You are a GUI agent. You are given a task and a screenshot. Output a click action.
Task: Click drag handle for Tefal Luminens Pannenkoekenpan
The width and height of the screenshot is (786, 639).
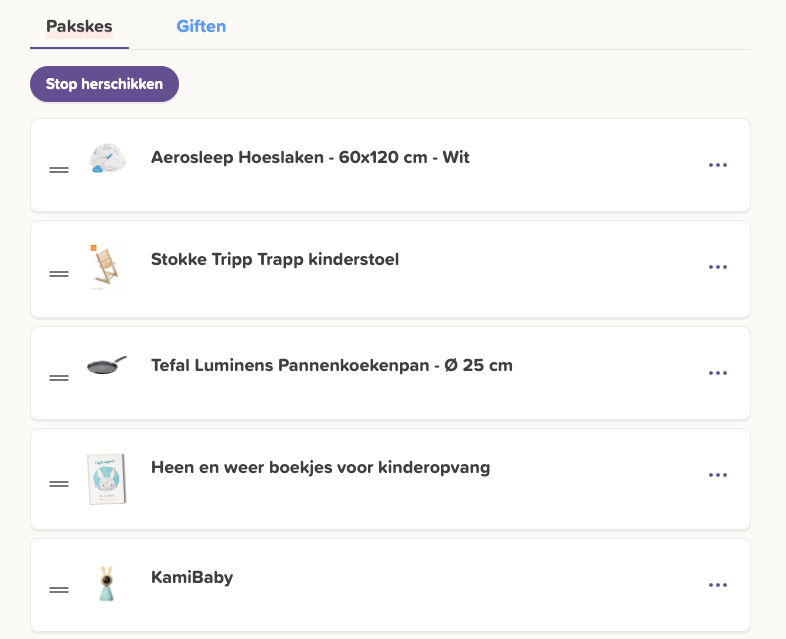(59, 378)
